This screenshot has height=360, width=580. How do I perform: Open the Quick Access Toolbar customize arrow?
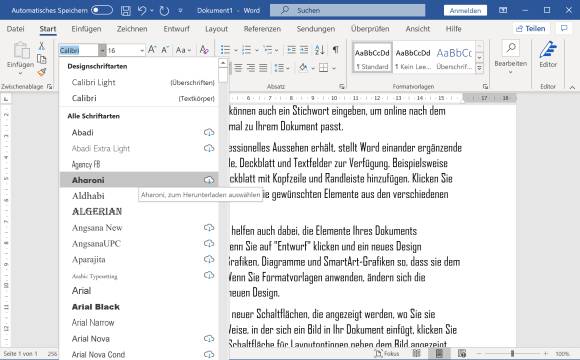pos(180,11)
